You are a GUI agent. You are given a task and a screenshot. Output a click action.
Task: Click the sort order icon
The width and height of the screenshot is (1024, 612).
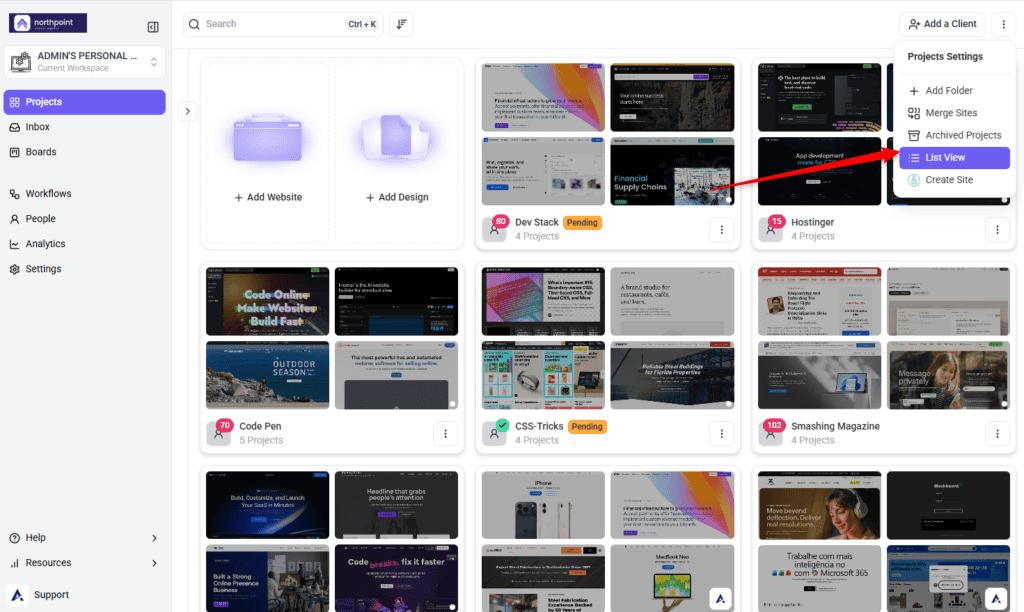(402, 24)
